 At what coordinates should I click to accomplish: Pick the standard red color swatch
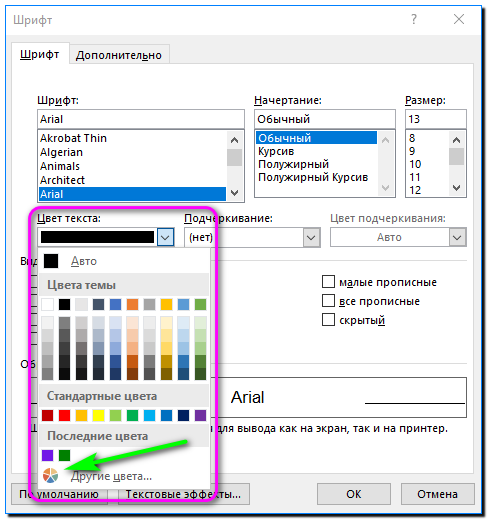pos(64,415)
